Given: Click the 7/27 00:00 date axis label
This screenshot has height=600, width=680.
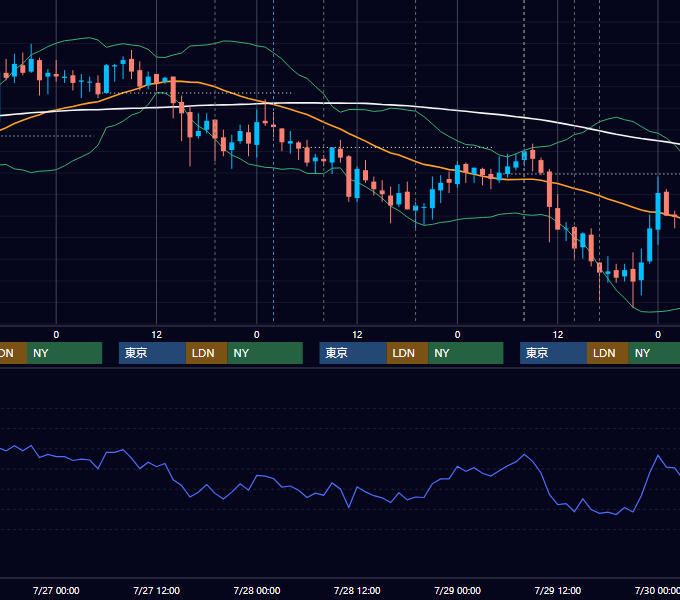Looking at the screenshot, I should coord(56,590).
